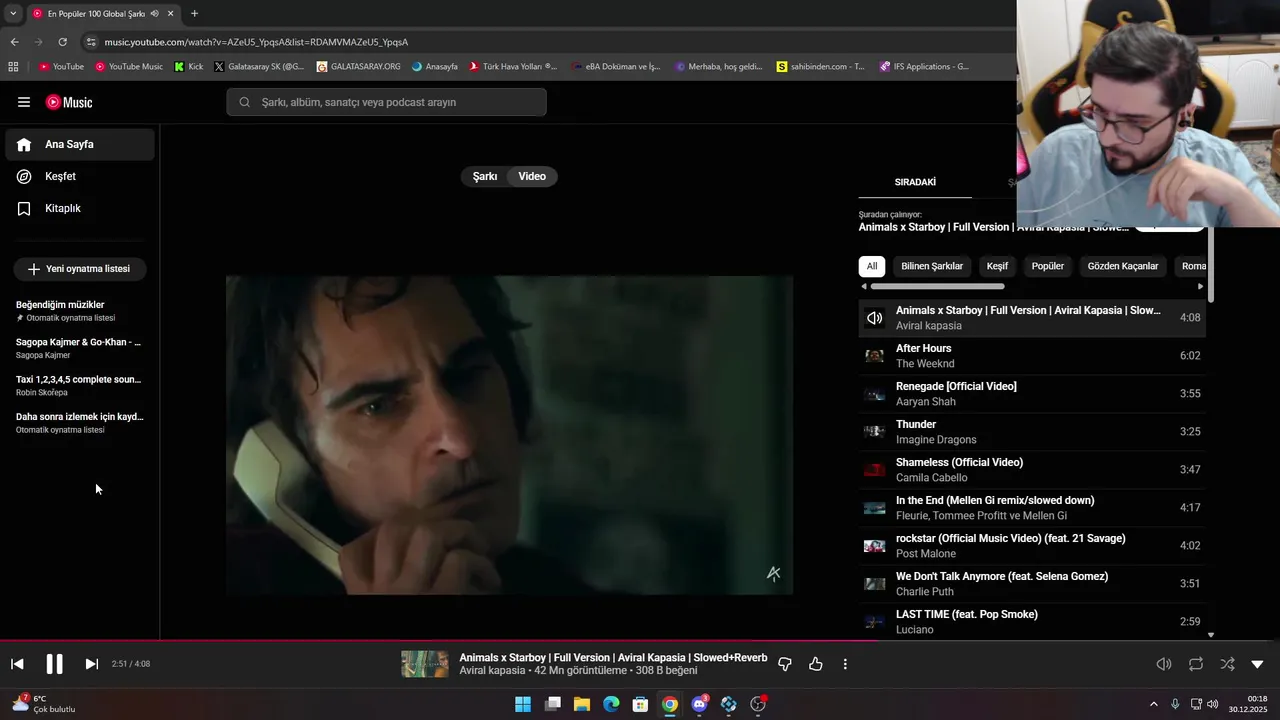Open File Explorer from taskbar

click(x=582, y=704)
